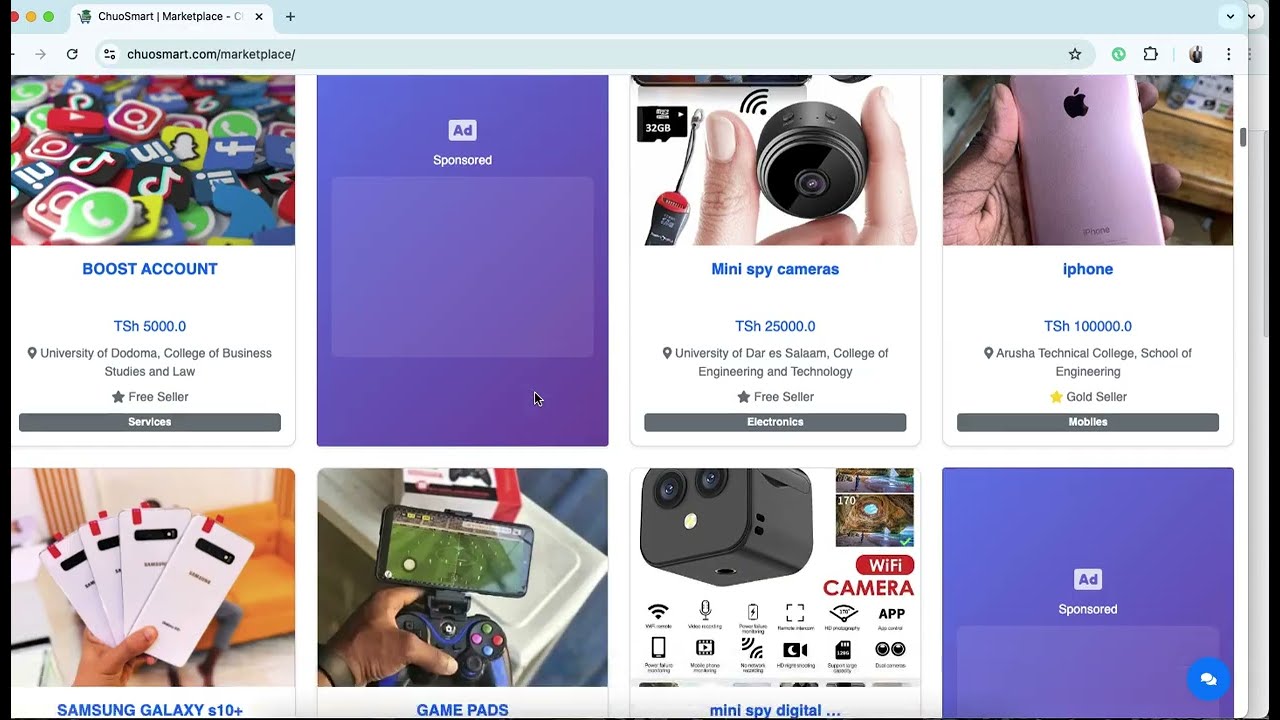Click the Ad badge in lower sponsored card
Screen dimensions: 1280x720
tap(1088, 579)
